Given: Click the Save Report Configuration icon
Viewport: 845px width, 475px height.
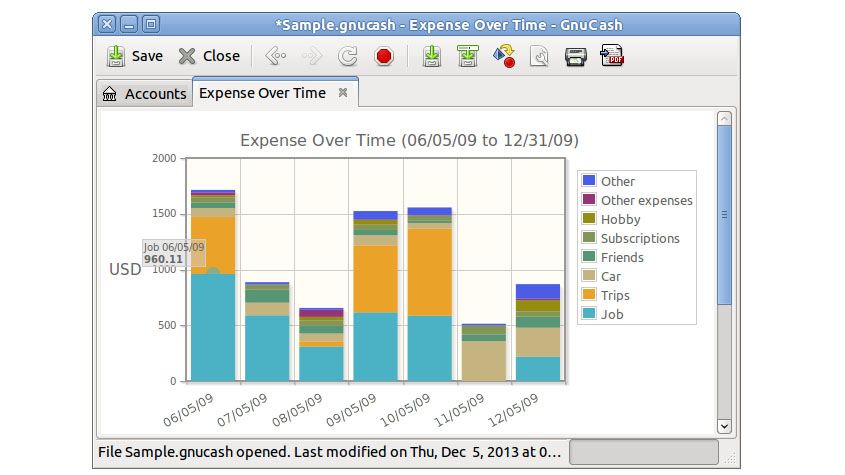Looking at the screenshot, I should [x=431, y=56].
